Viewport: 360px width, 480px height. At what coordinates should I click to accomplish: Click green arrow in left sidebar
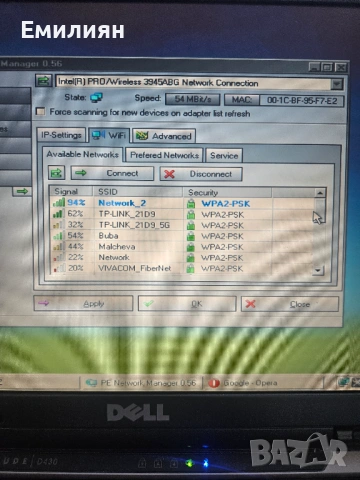(22, 191)
